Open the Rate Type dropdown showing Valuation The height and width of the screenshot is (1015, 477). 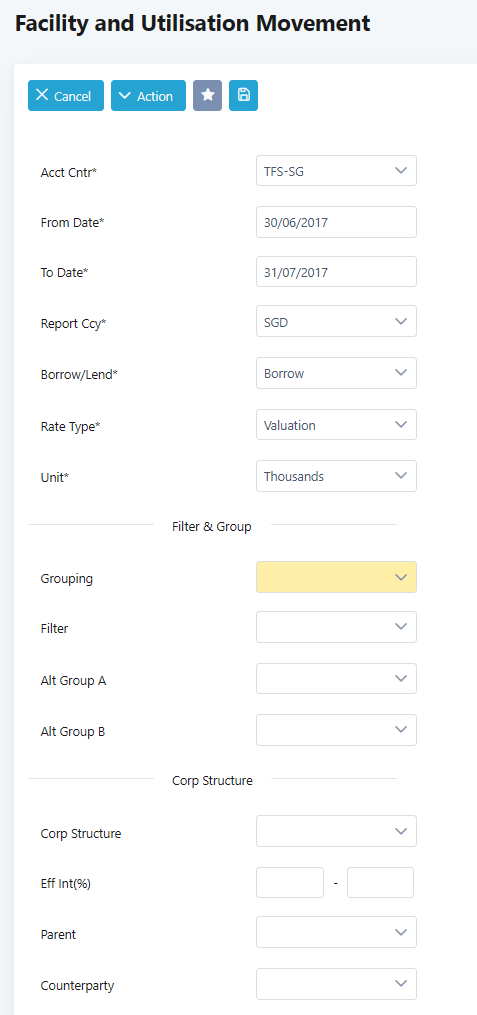click(337, 425)
